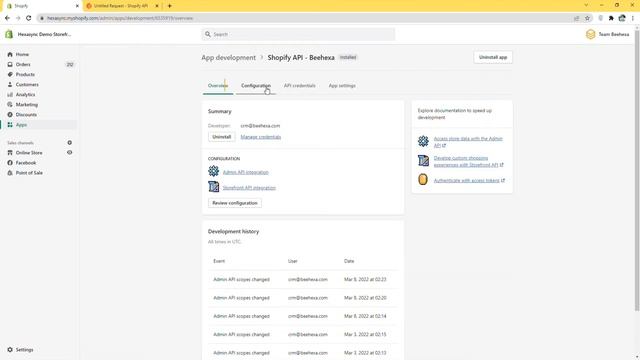The image size is (640, 360).
Task: Select the Mar 3, 2022 at 02:15 event row
Action: point(303,335)
